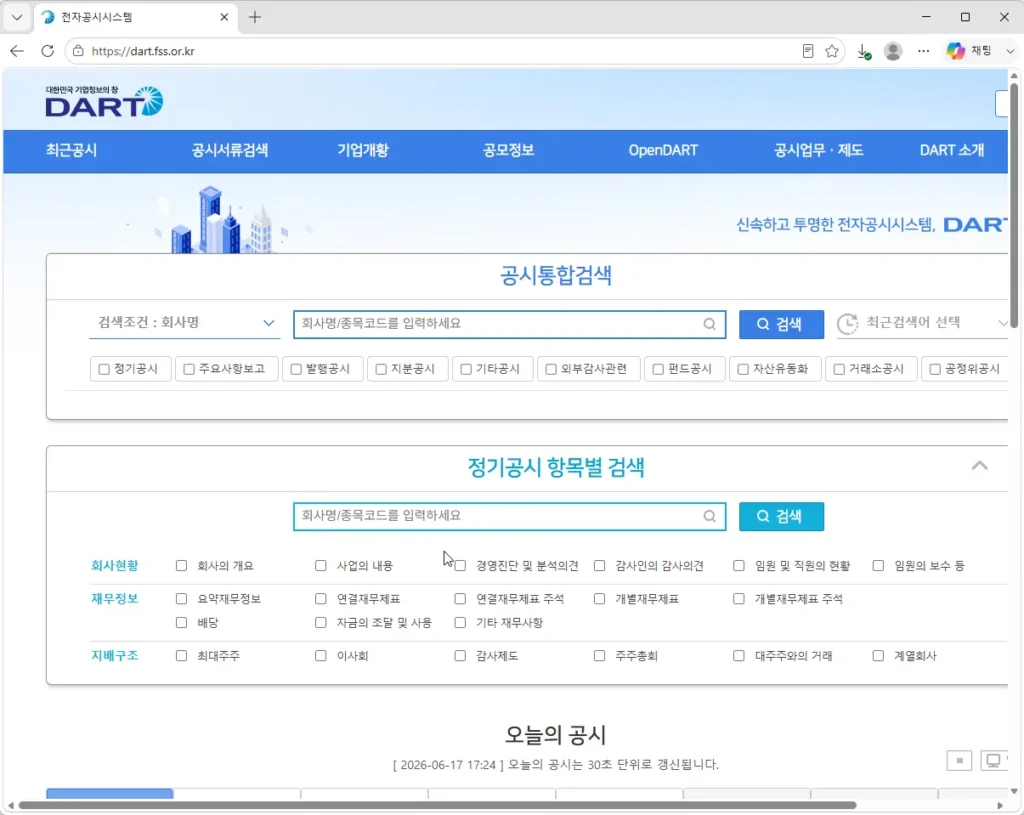This screenshot has width=1024, height=815.
Task: Open the 기업개황 menu
Action: click(x=362, y=150)
